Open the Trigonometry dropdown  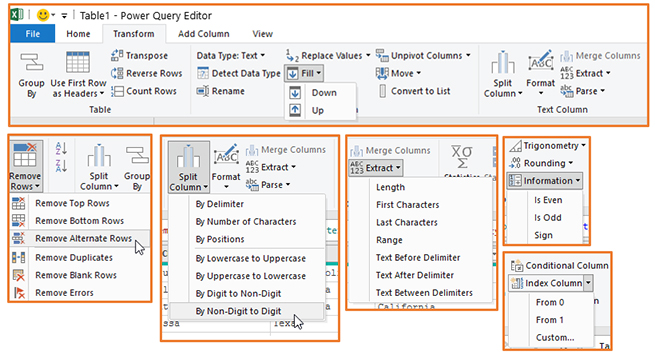[548, 146]
